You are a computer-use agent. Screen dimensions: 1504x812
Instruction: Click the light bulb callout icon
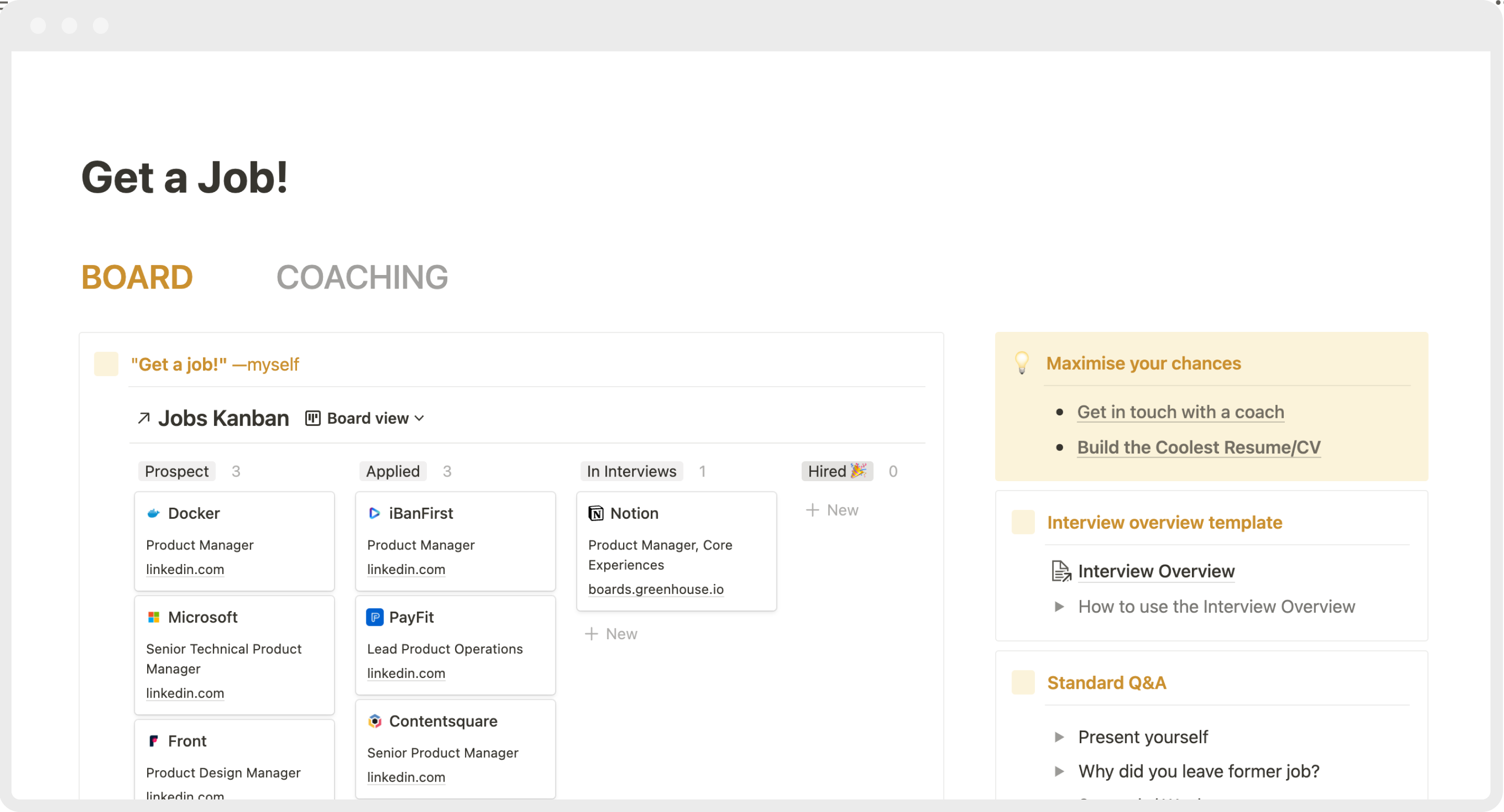click(1022, 363)
